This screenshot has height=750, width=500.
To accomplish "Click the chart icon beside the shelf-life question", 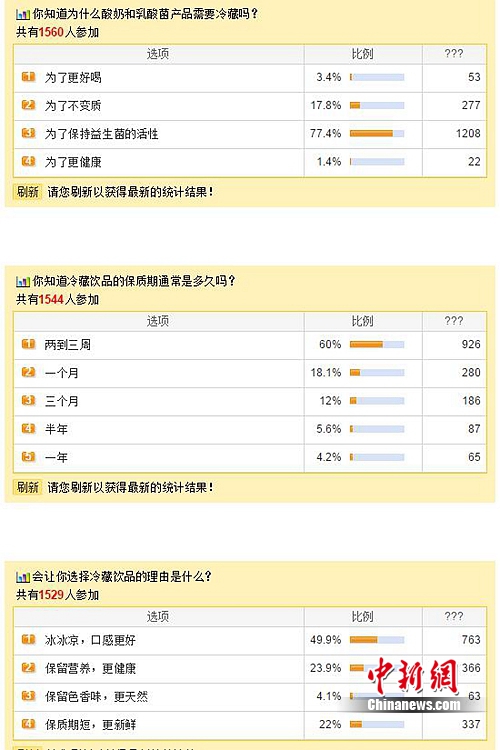I will [22, 281].
